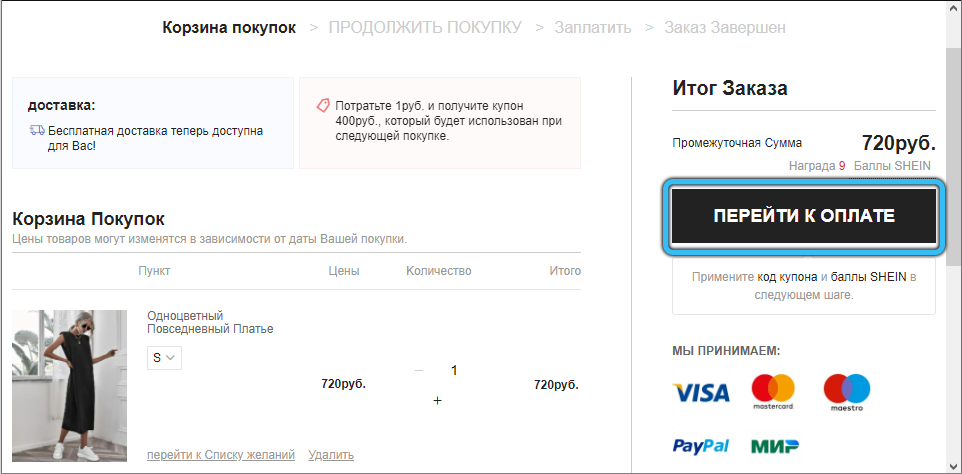
Task: Click the 720руб. value under Итого column
Action: (x=556, y=385)
